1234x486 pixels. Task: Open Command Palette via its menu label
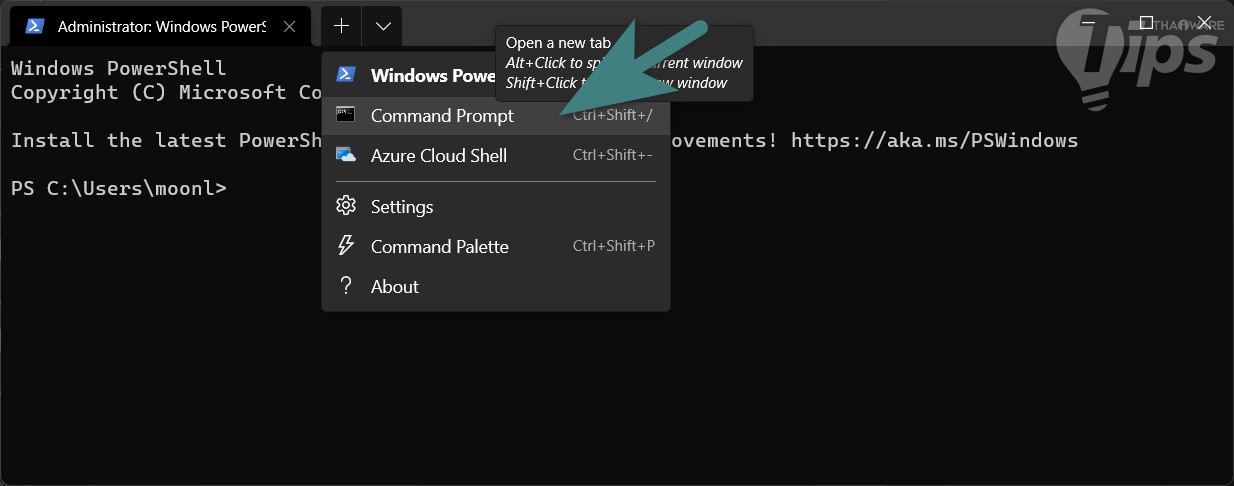pyautogui.click(x=439, y=246)
